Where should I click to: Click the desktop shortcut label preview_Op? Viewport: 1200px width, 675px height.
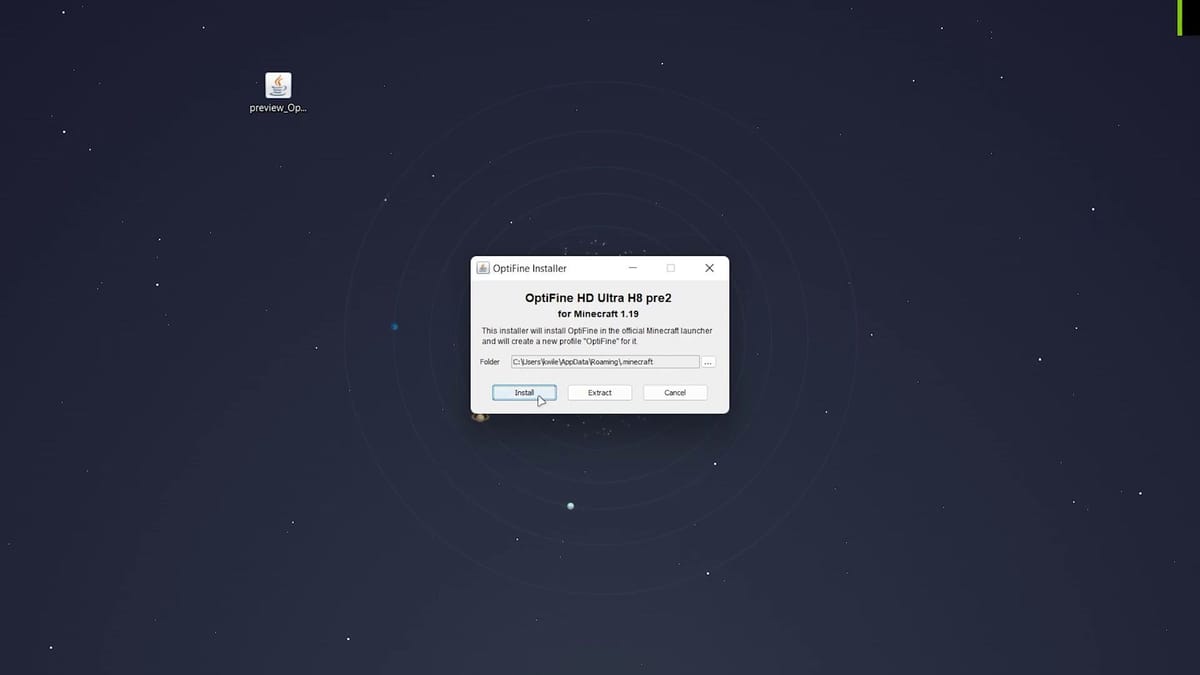pos(277,107)
